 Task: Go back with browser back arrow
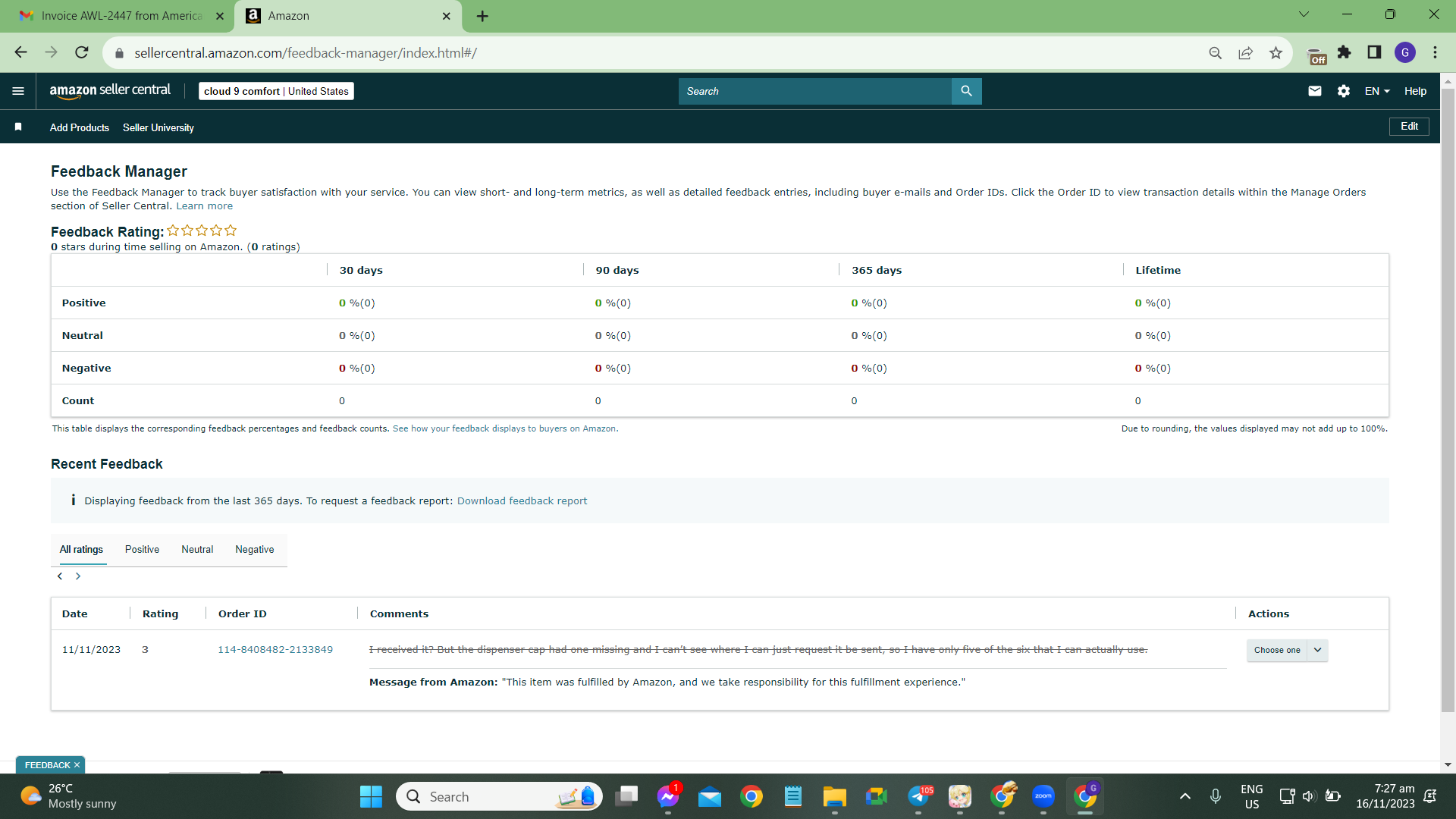[x=20, y=52]
